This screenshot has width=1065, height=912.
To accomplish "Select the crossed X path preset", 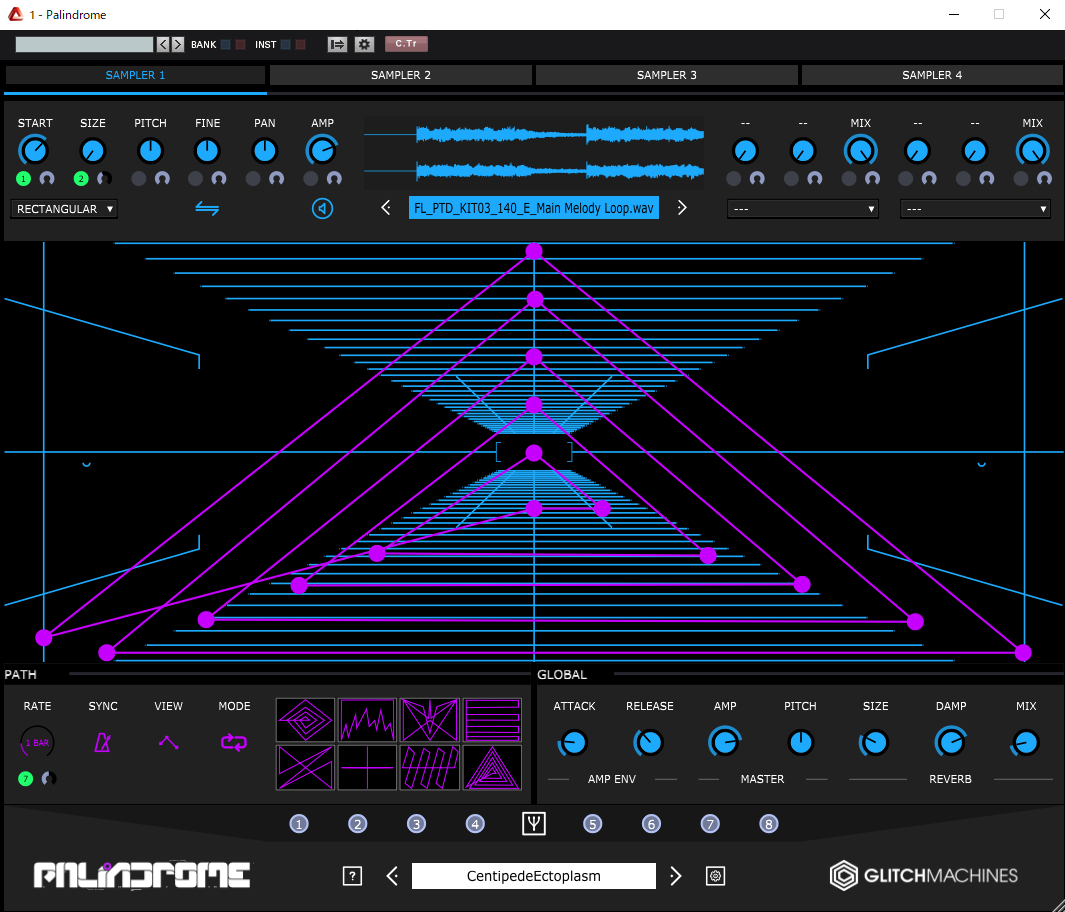I will tap(305, 767).
